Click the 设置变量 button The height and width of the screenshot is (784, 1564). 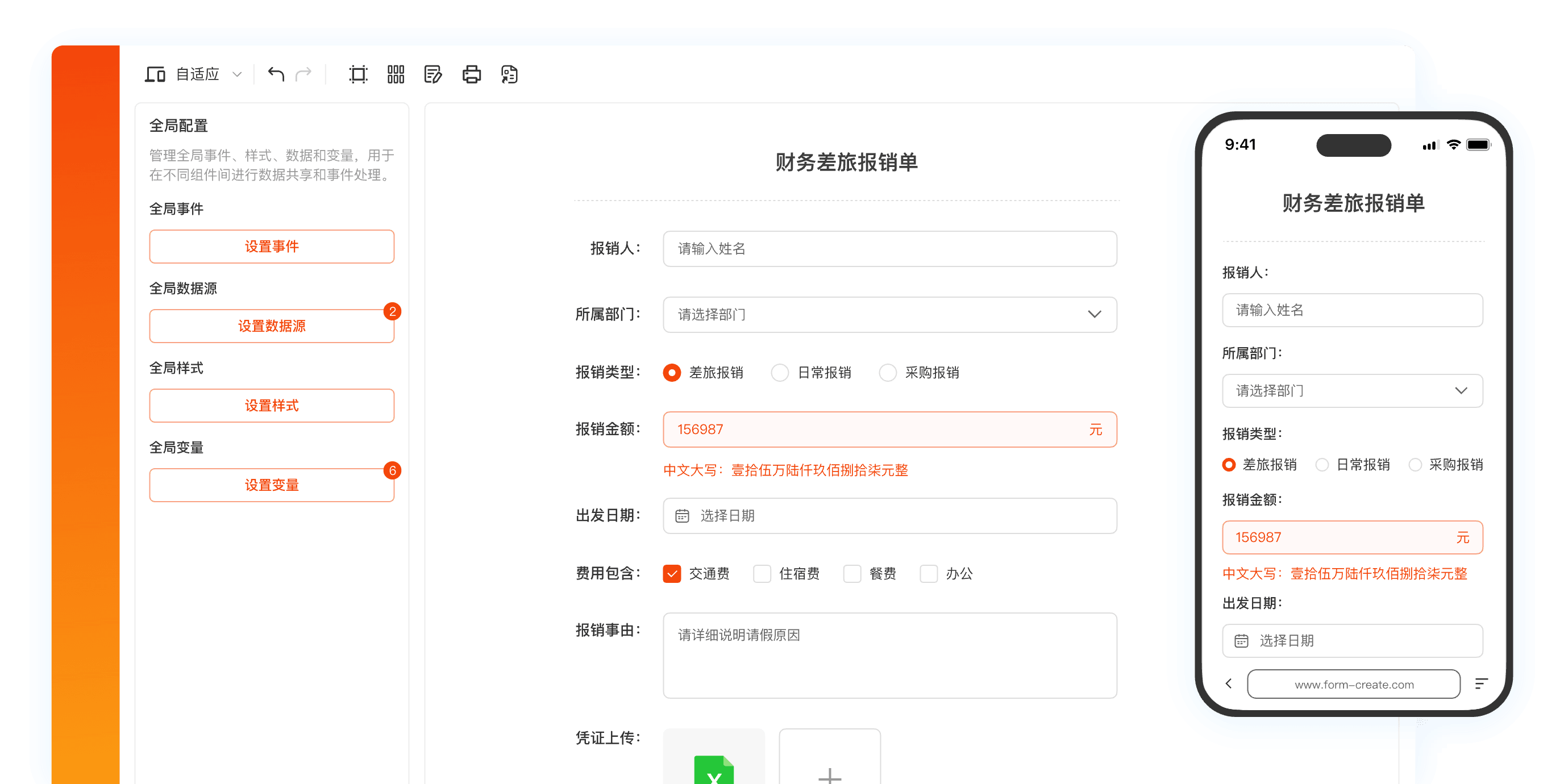click(272, 485)
